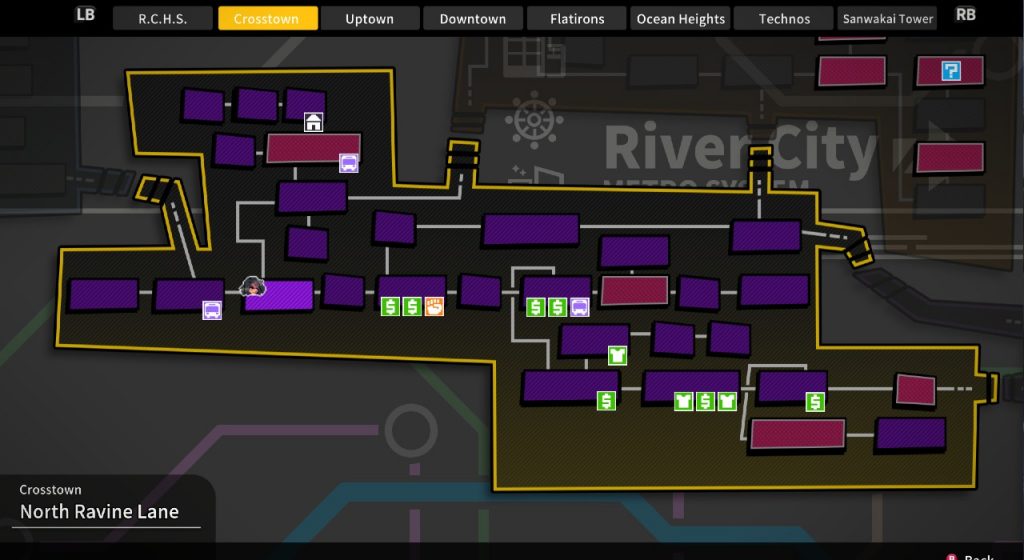The width and height of the screenshot is (1024, 560).
Task: Open the R.C.H.S. map tab
Action: (163, 19)
